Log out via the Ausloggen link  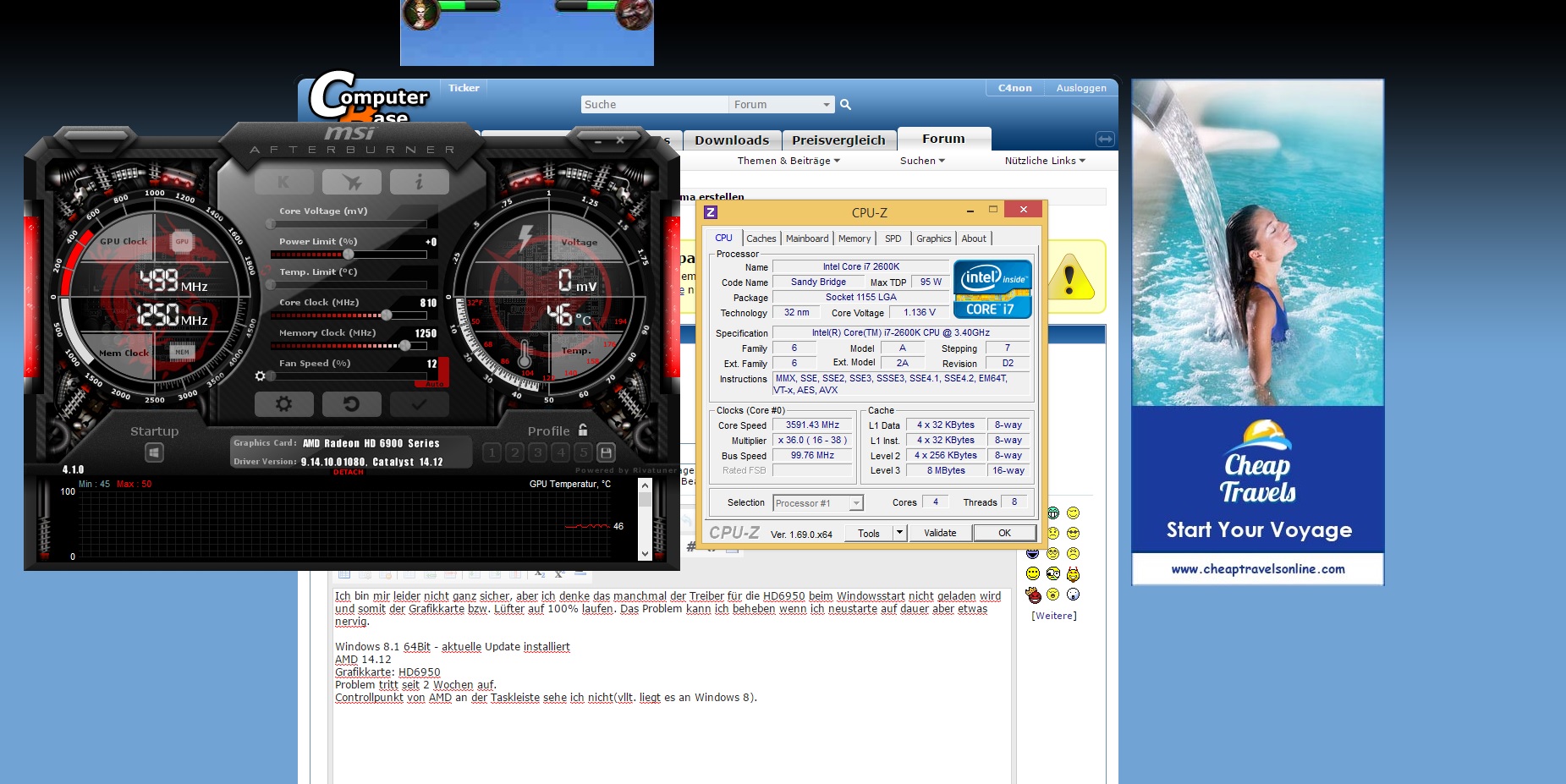tap(1081, 88)
